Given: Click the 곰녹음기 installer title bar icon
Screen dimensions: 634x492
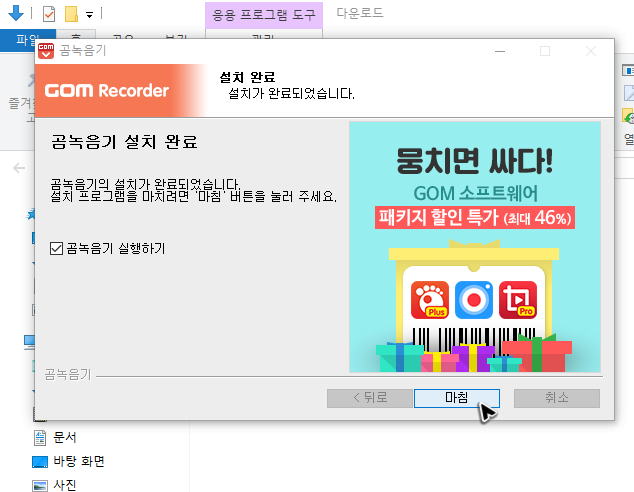Looking at the screenshot, I should (x=46, y=51).
